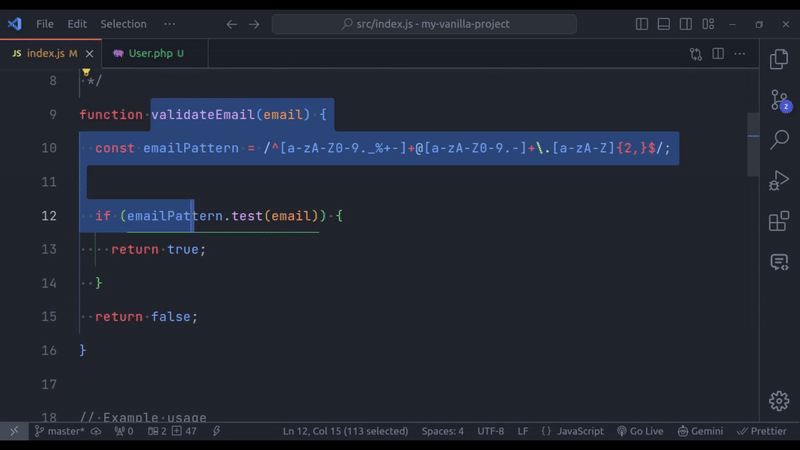The image size is (800, 450).
Task: Click line number 14 in gutter
Action: pyautogui.click(x=49, y=283)
